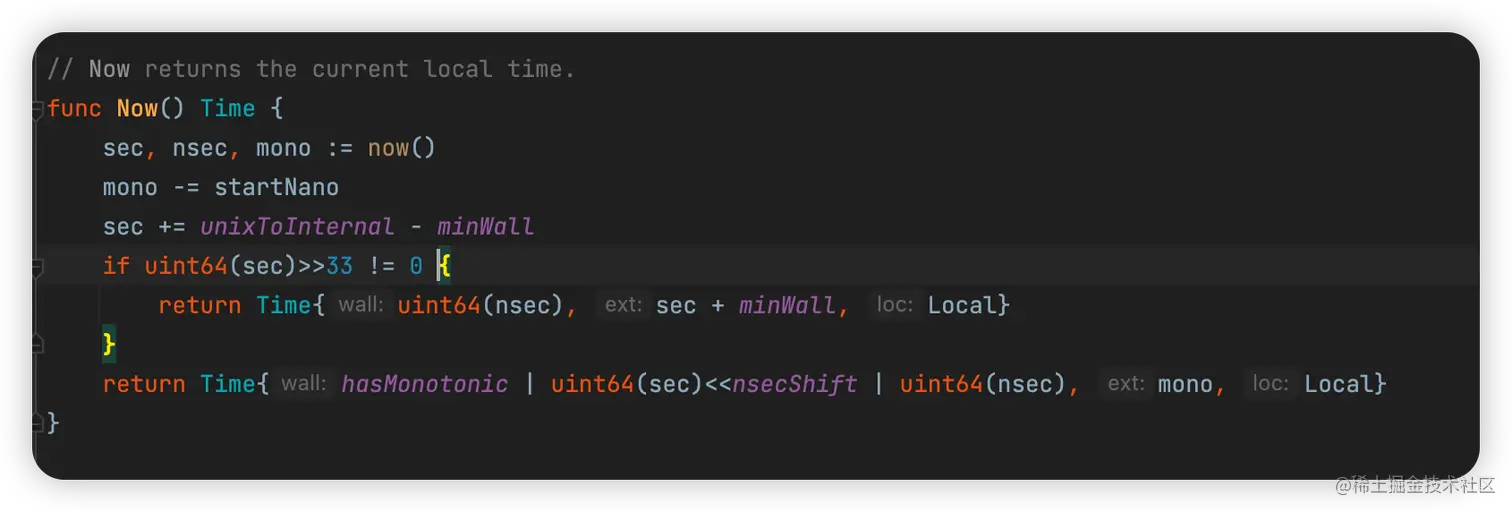Click the highlighted opening brace after != 0
Image resolution: width=1512 pixels, height=512 pixels.
445,266
